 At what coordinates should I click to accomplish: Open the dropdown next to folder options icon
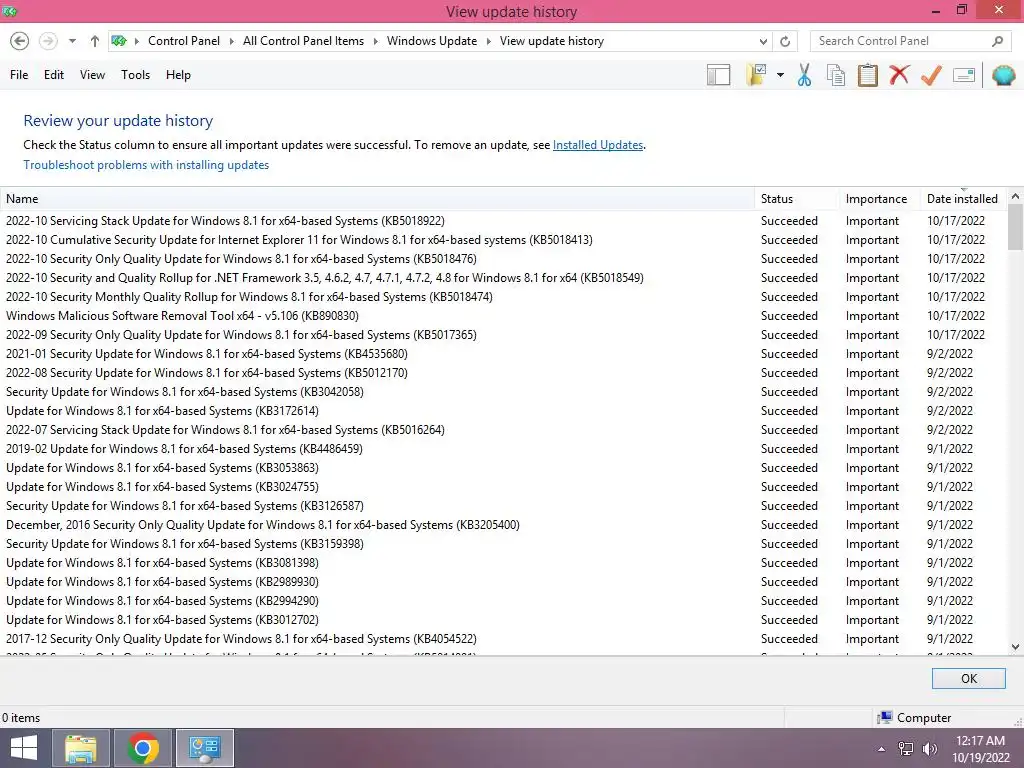[780, 75]
